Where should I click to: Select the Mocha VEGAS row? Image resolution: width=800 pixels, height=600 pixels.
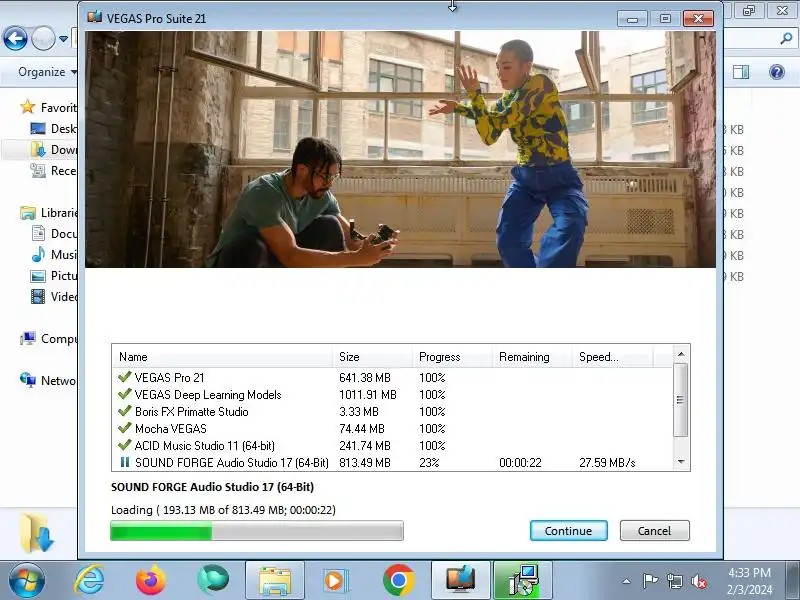(392, 429)
